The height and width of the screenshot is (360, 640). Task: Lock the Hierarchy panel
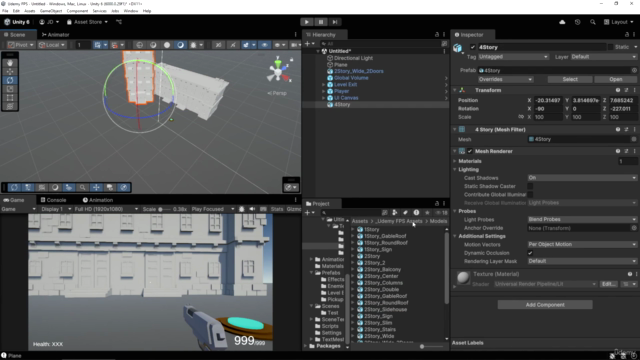[437, 35]
